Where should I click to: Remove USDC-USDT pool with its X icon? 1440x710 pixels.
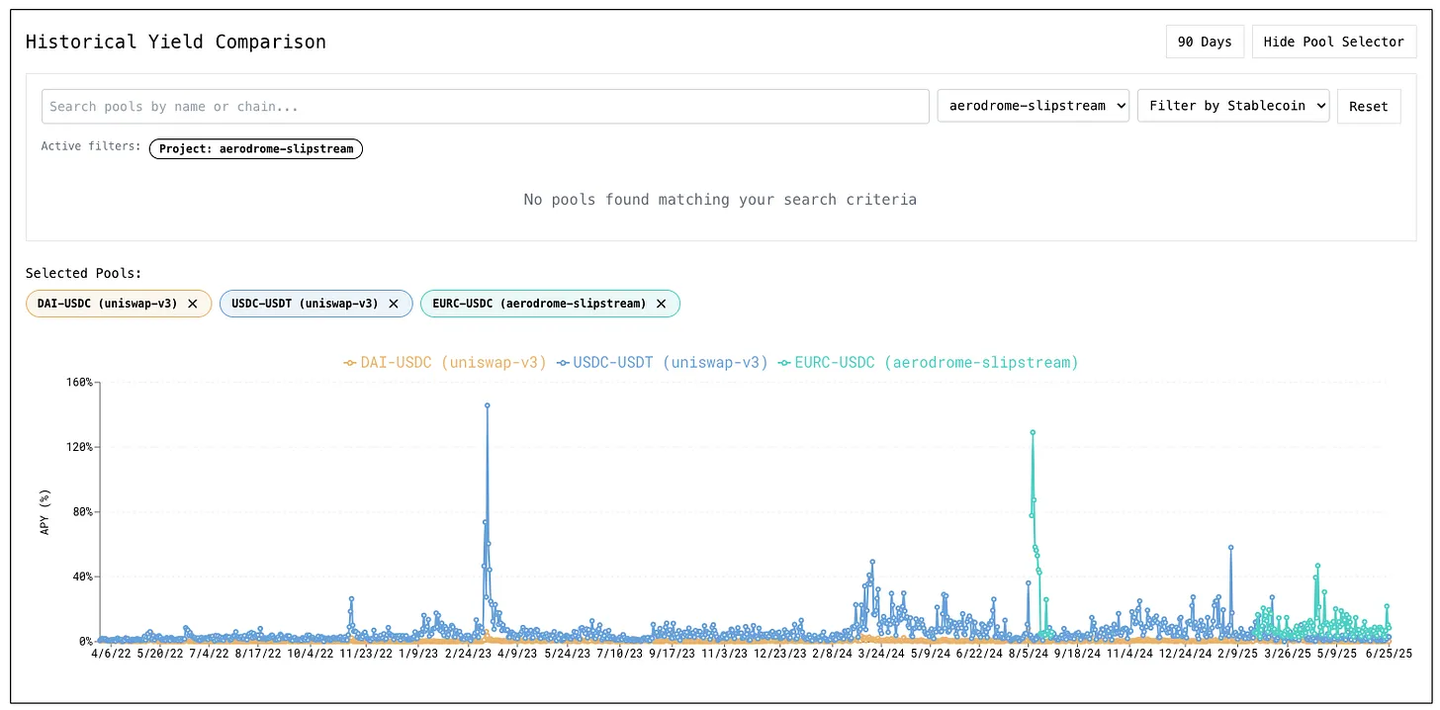[394, 303]
